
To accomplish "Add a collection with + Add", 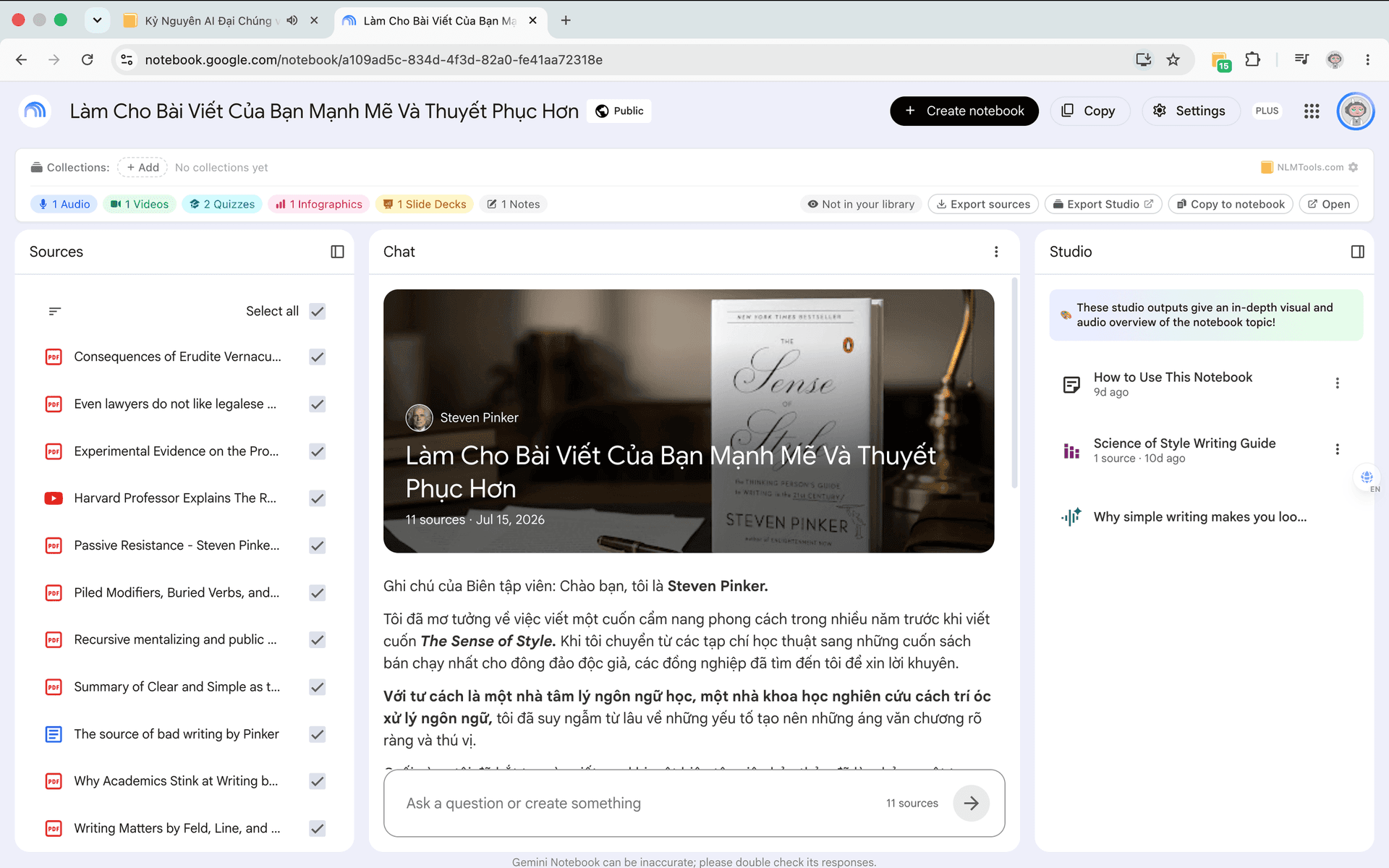I will (143, 167).
